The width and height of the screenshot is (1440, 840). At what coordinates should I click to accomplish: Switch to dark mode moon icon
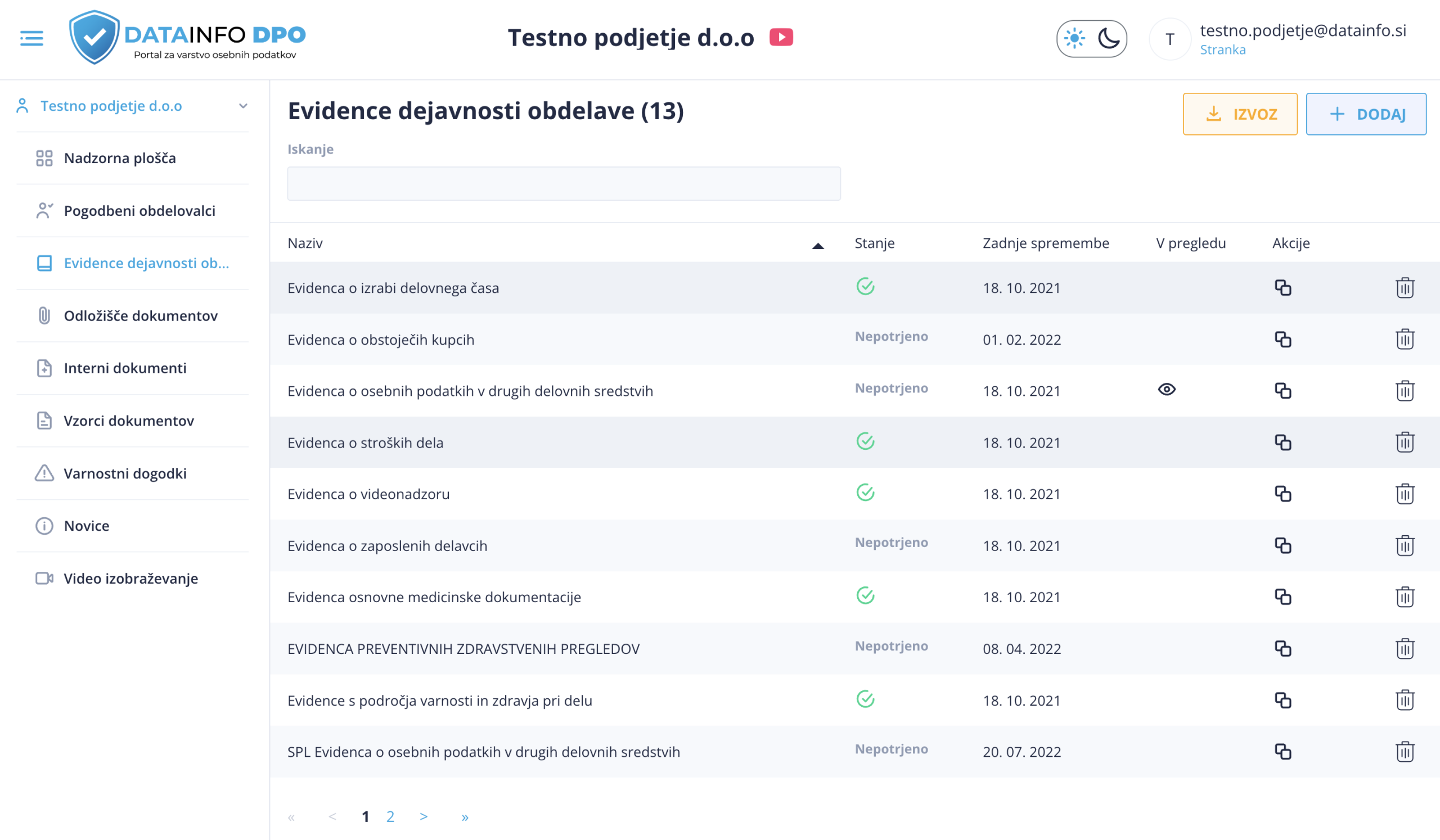tap(1109, 39)
